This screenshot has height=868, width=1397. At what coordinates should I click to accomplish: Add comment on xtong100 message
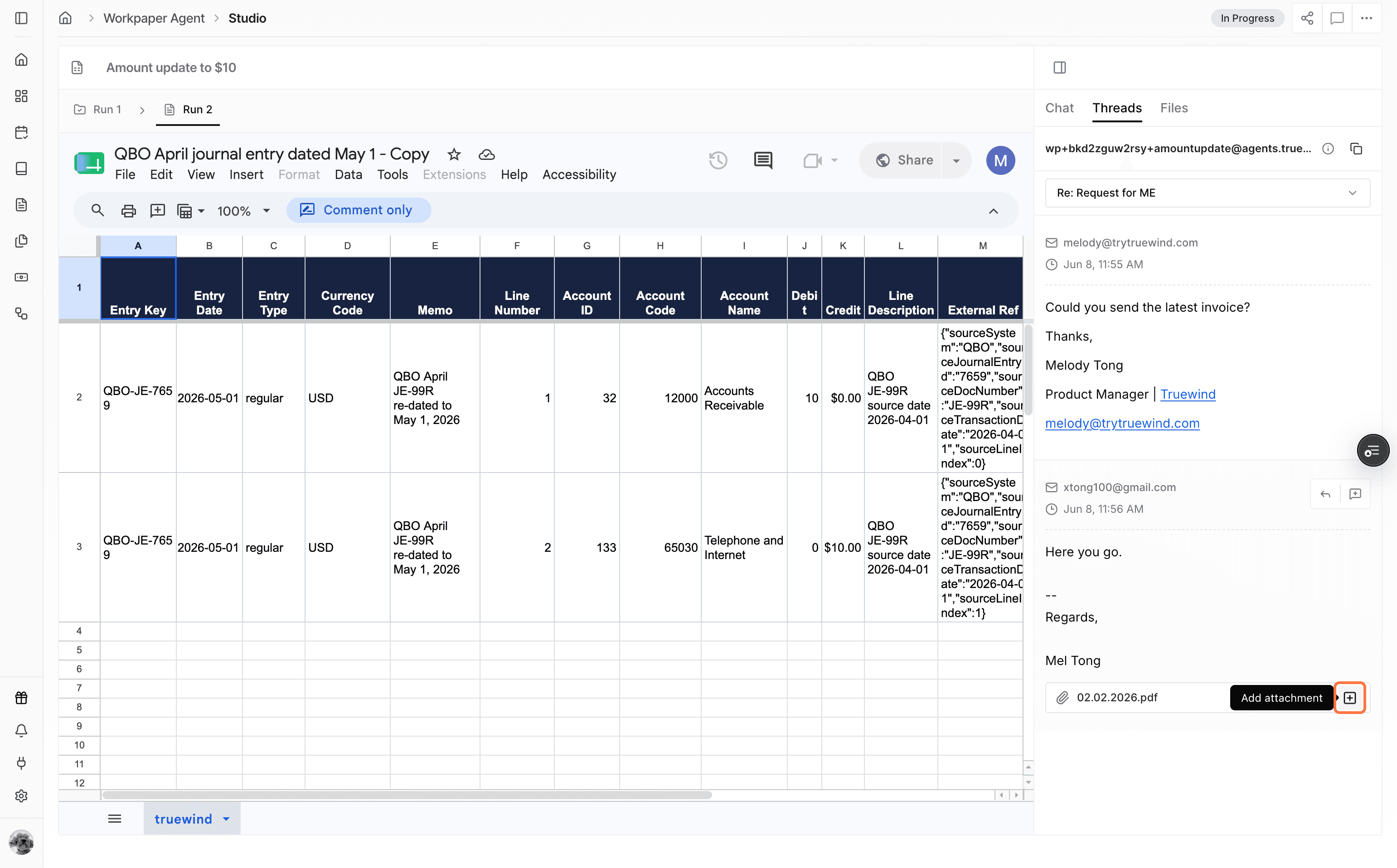(x=1355, y=494)
